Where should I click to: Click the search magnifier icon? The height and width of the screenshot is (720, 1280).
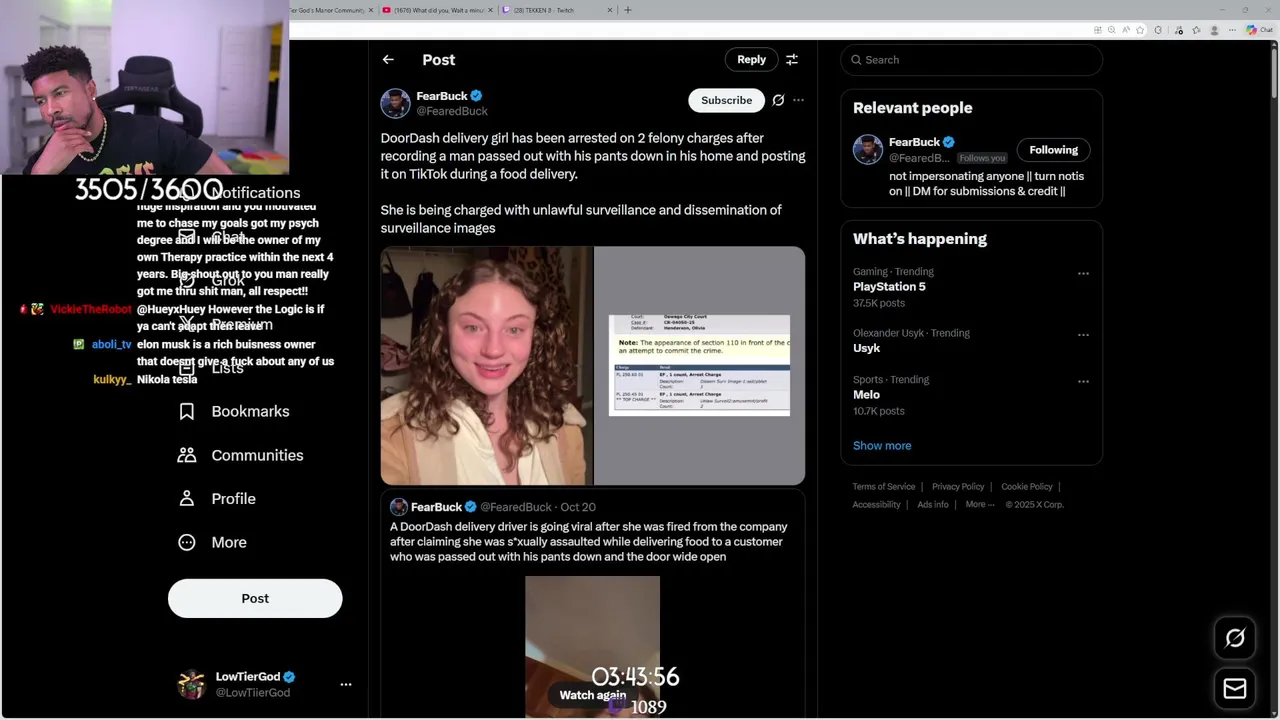click(x=856, y=60)
